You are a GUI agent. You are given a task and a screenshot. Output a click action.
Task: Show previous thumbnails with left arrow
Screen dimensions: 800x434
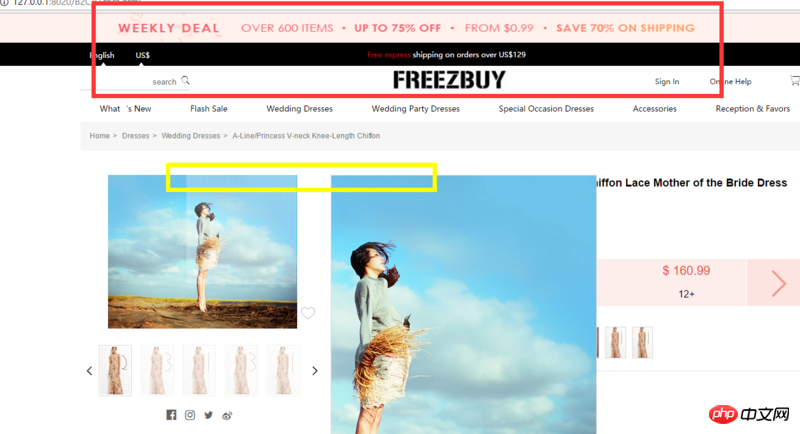[x=89, y=371]
